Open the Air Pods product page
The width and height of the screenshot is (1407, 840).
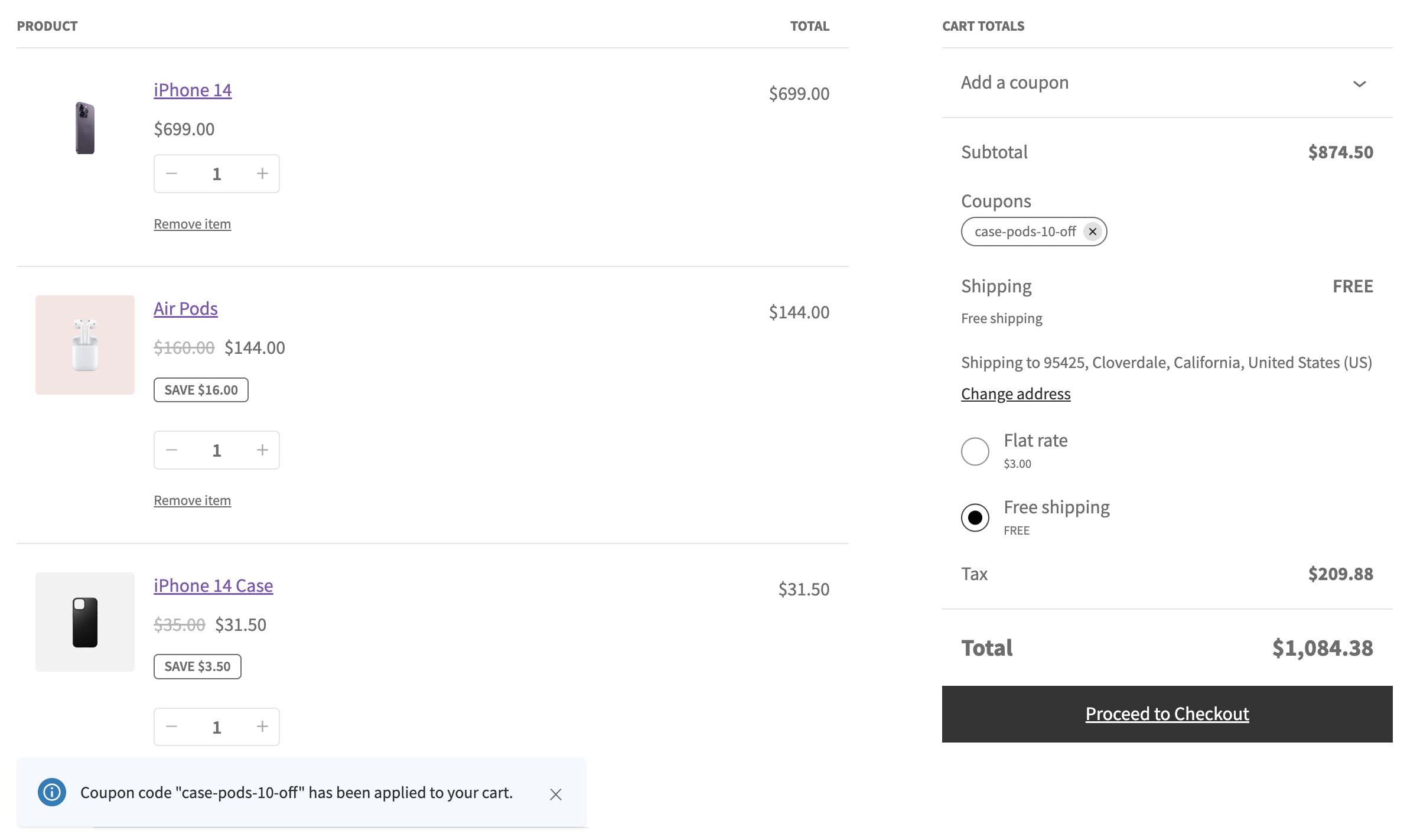pos(185,308)
